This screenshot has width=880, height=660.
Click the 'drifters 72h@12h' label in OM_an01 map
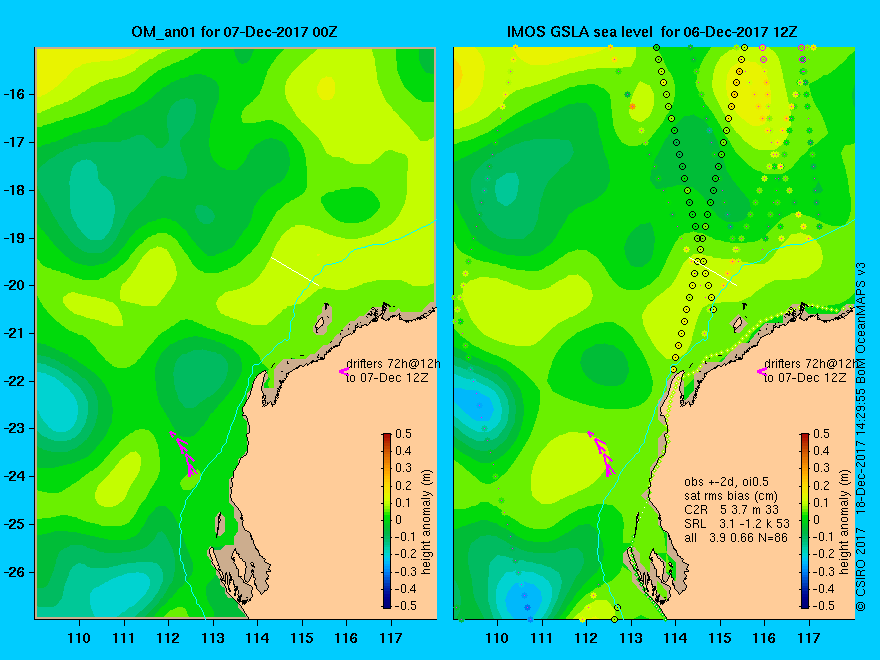point(393,364)
